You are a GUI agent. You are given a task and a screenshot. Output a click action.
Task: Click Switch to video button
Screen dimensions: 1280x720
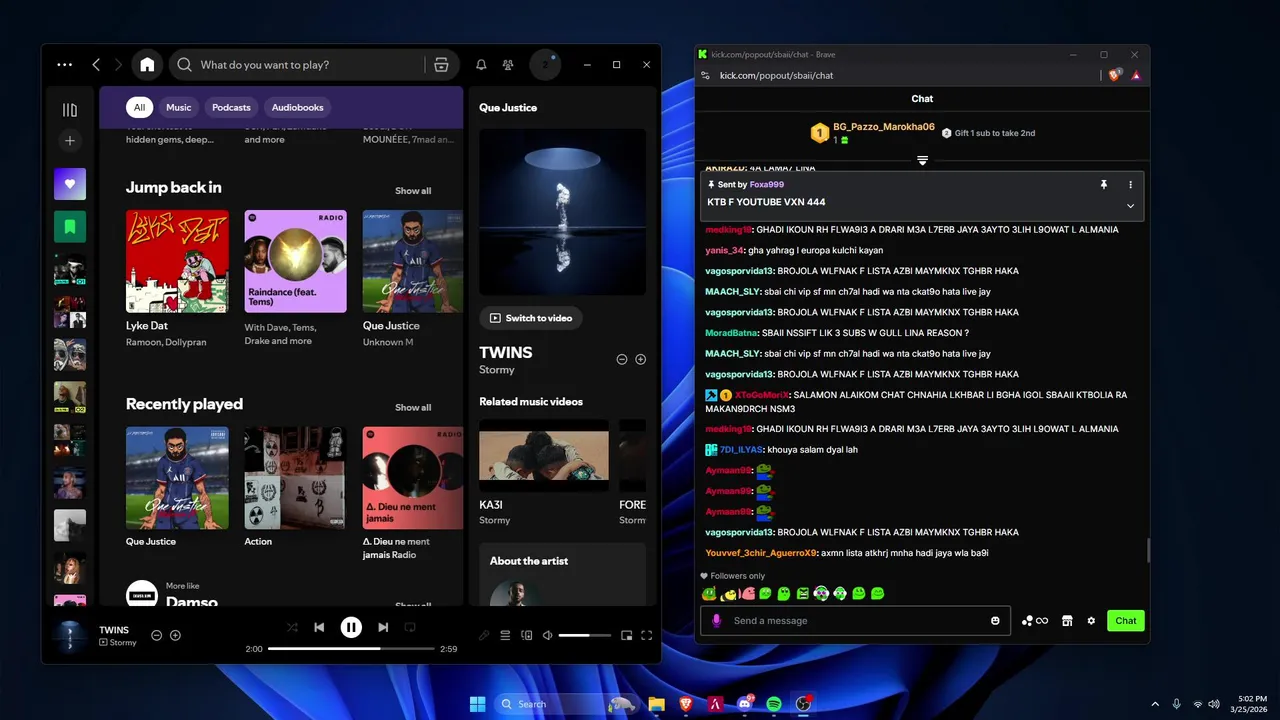click(x=531, y=318)
